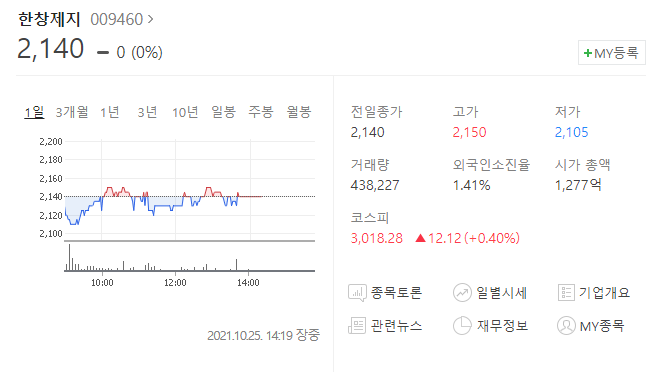
Task: Open the 기업개요 list icon
Action: point(566,292)
